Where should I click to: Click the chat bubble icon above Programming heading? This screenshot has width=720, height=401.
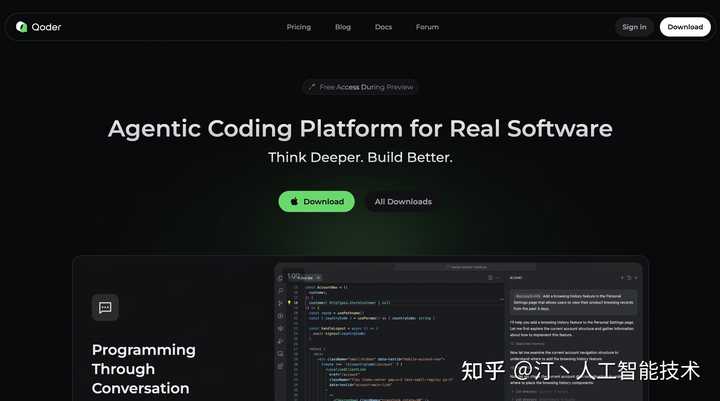tap(105, 307)
